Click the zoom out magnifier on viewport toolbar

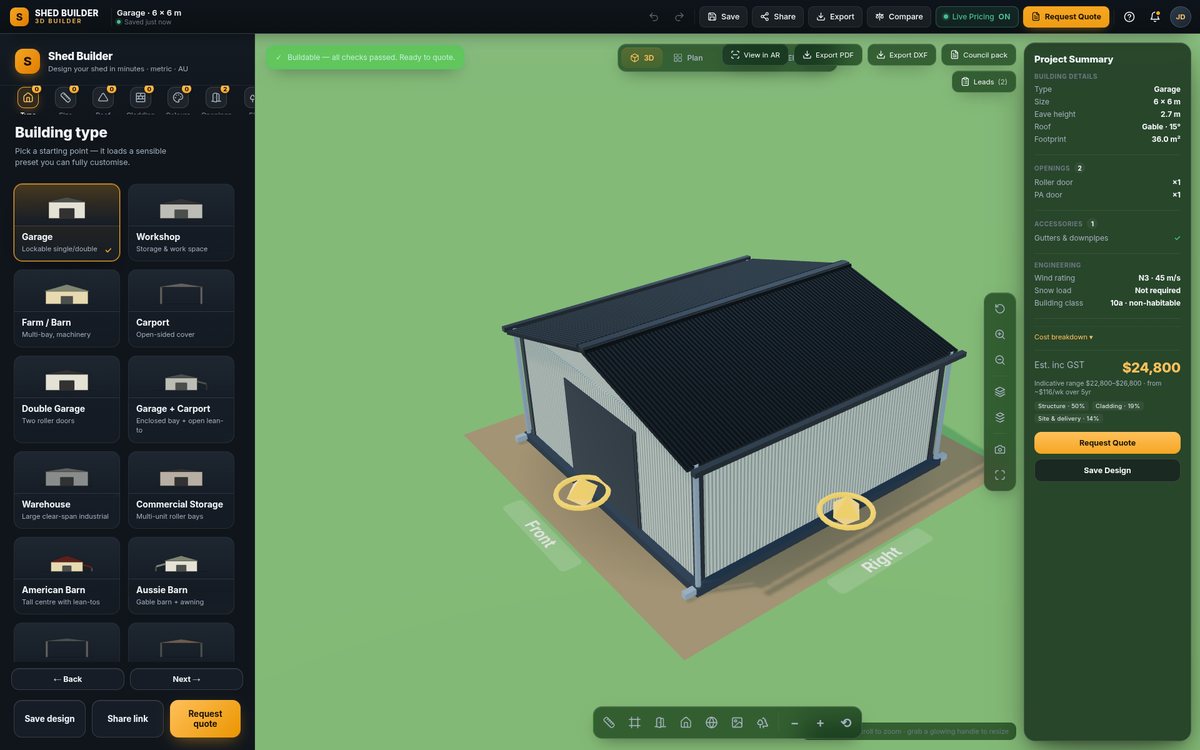pos(1000,360)
